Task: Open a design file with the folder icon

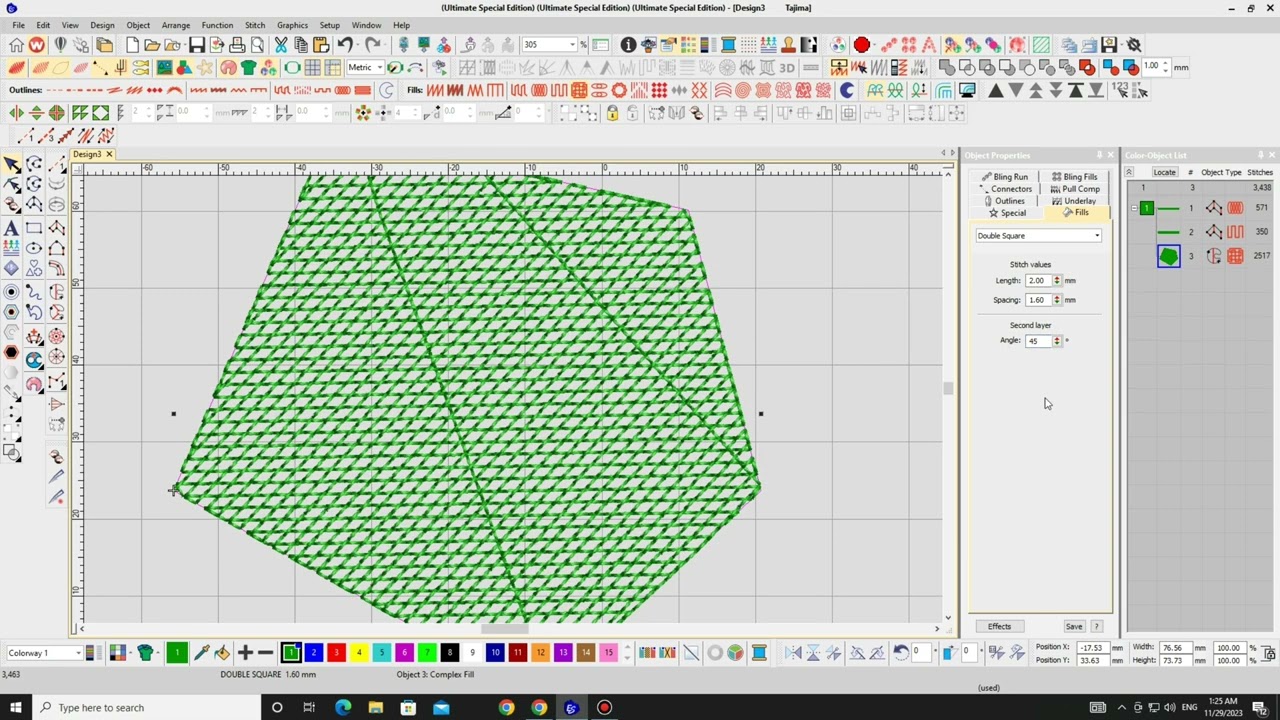Action: [152, 45]
